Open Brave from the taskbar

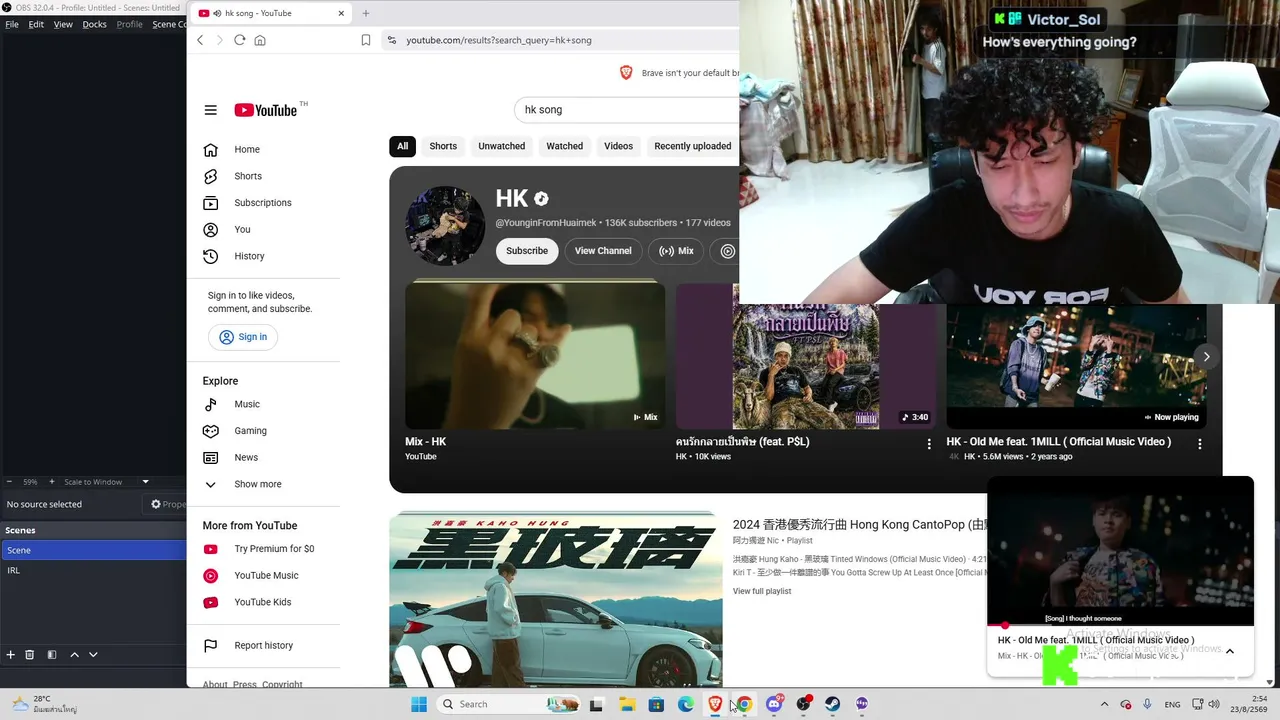pos(715,704)
